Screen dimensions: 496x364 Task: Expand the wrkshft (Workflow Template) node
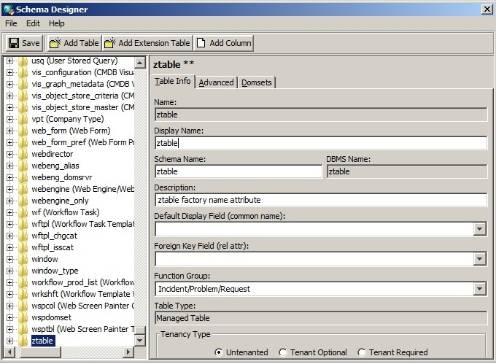pyautogui.click(x=10, y=294)
